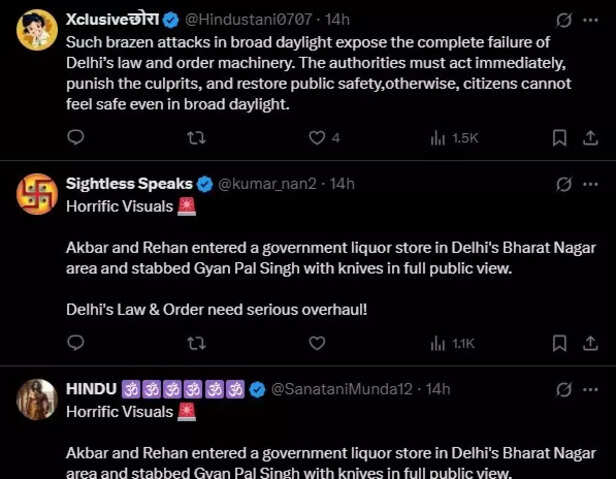Open more options on HINDU post

(x=593, y=389)
